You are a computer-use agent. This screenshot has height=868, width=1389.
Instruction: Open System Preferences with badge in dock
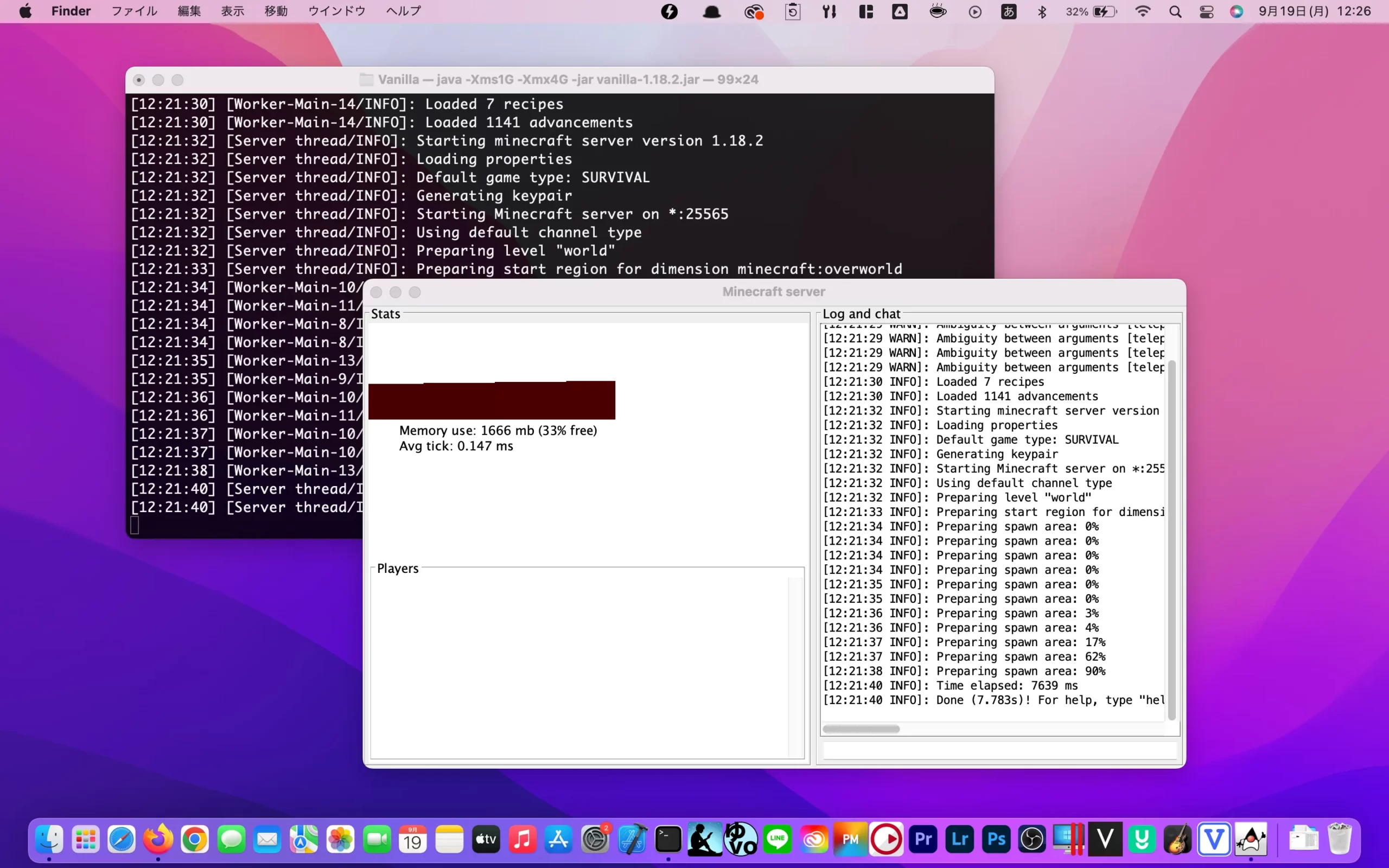point(595,840)
